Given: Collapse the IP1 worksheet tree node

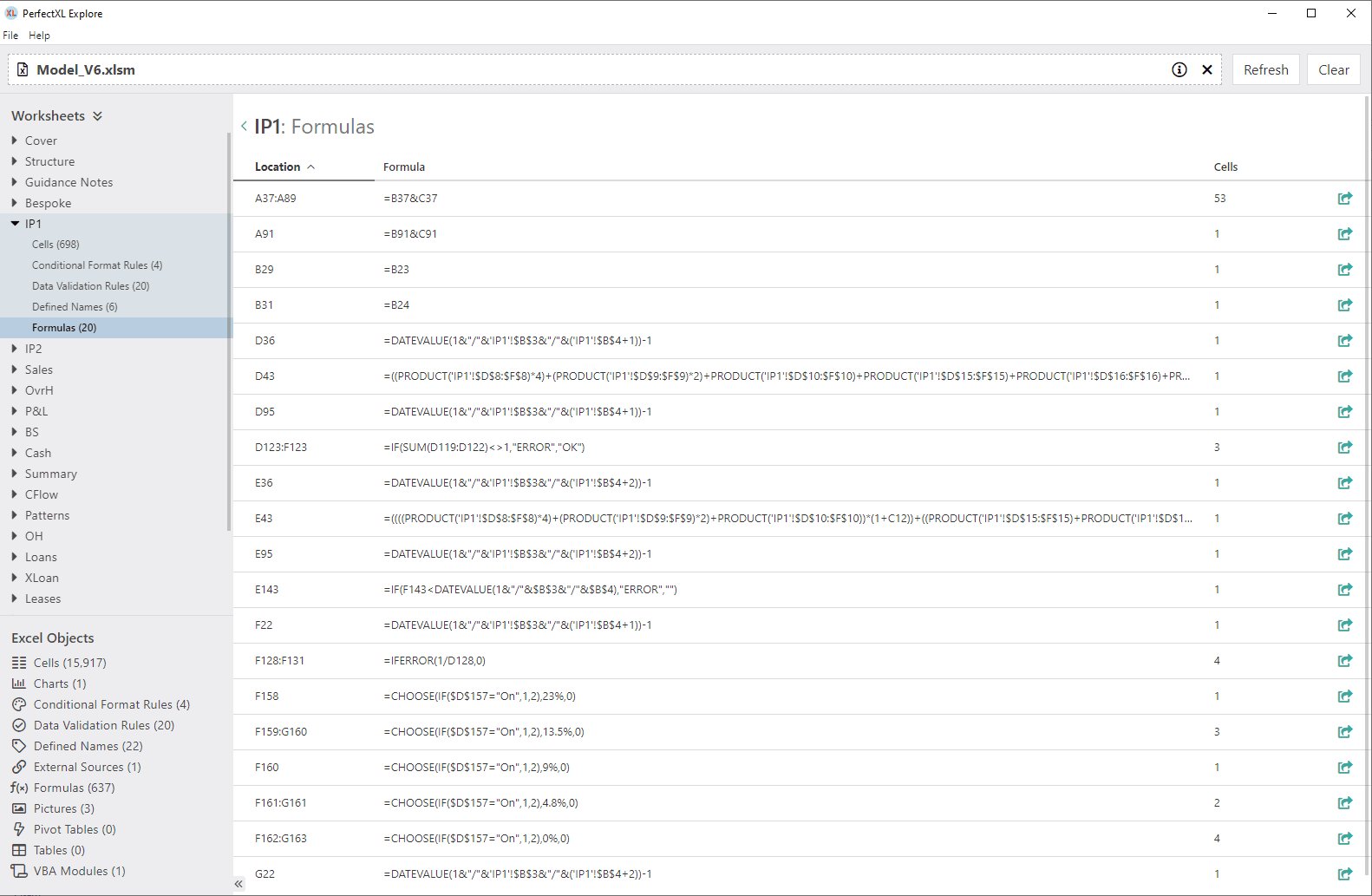Looking at the screenshot, I should click(15, 224).
